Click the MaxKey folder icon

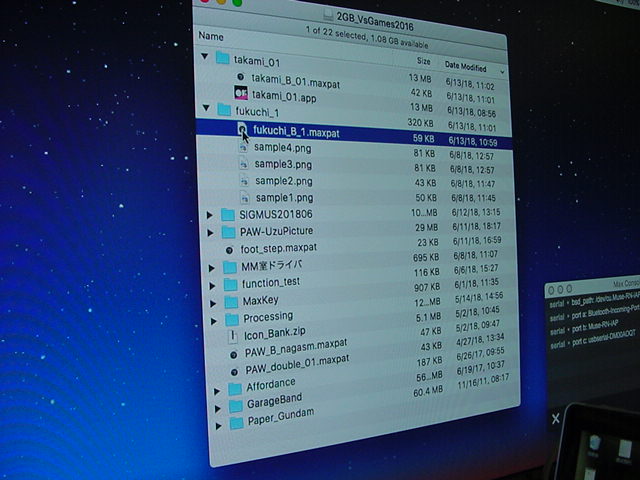pyautogui.click(x=231, y=302)
